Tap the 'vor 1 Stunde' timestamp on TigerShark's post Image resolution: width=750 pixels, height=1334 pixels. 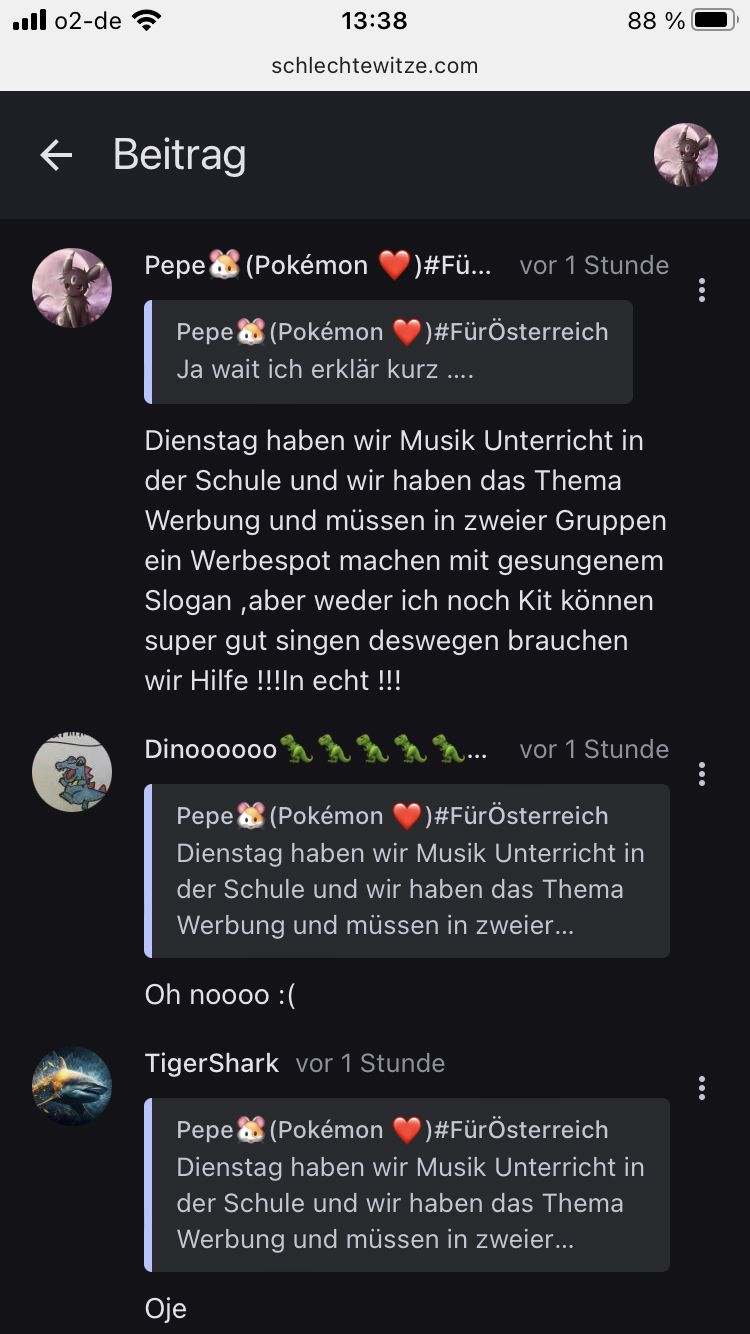coord(370,1063)
